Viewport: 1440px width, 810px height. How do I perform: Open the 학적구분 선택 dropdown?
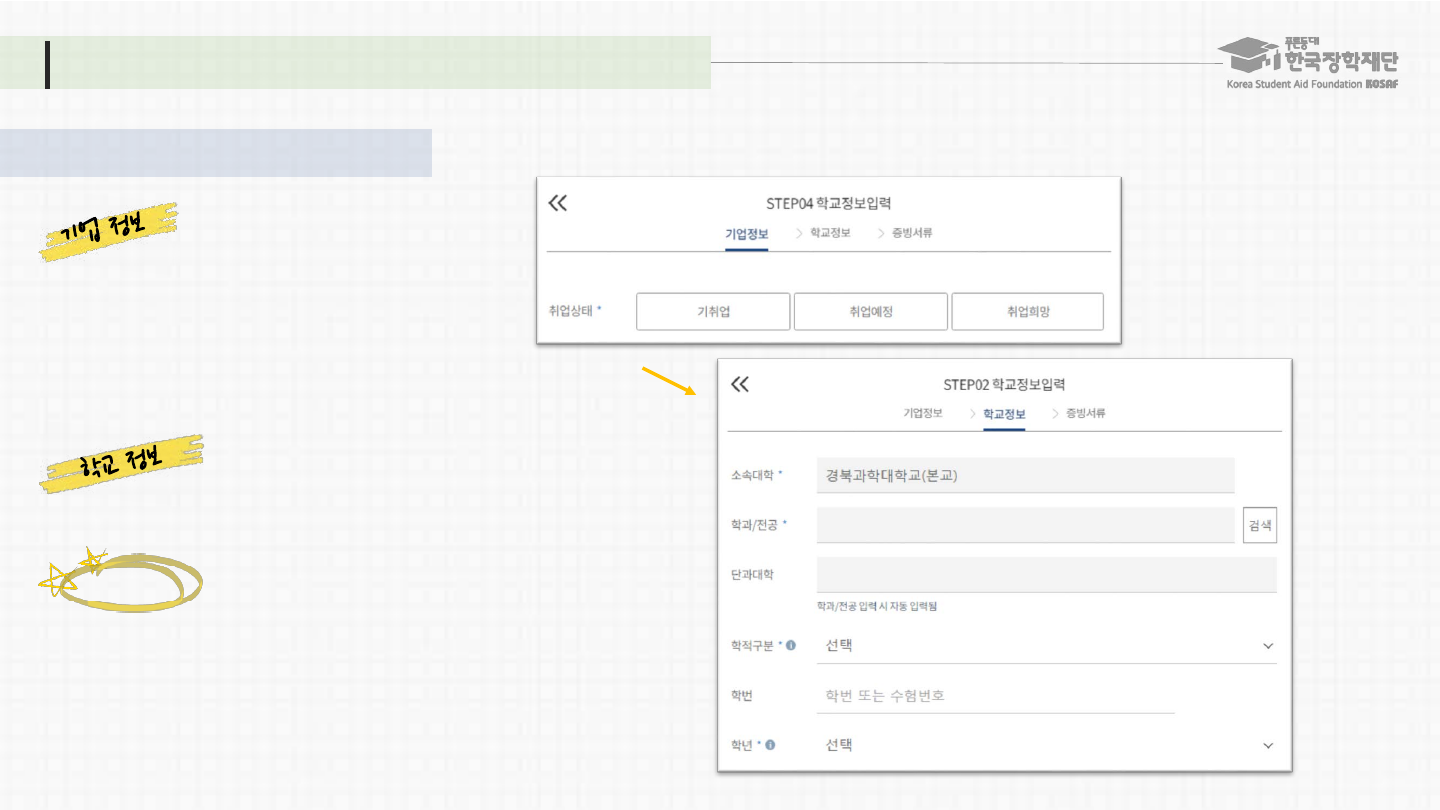[x=1046, y=646]
